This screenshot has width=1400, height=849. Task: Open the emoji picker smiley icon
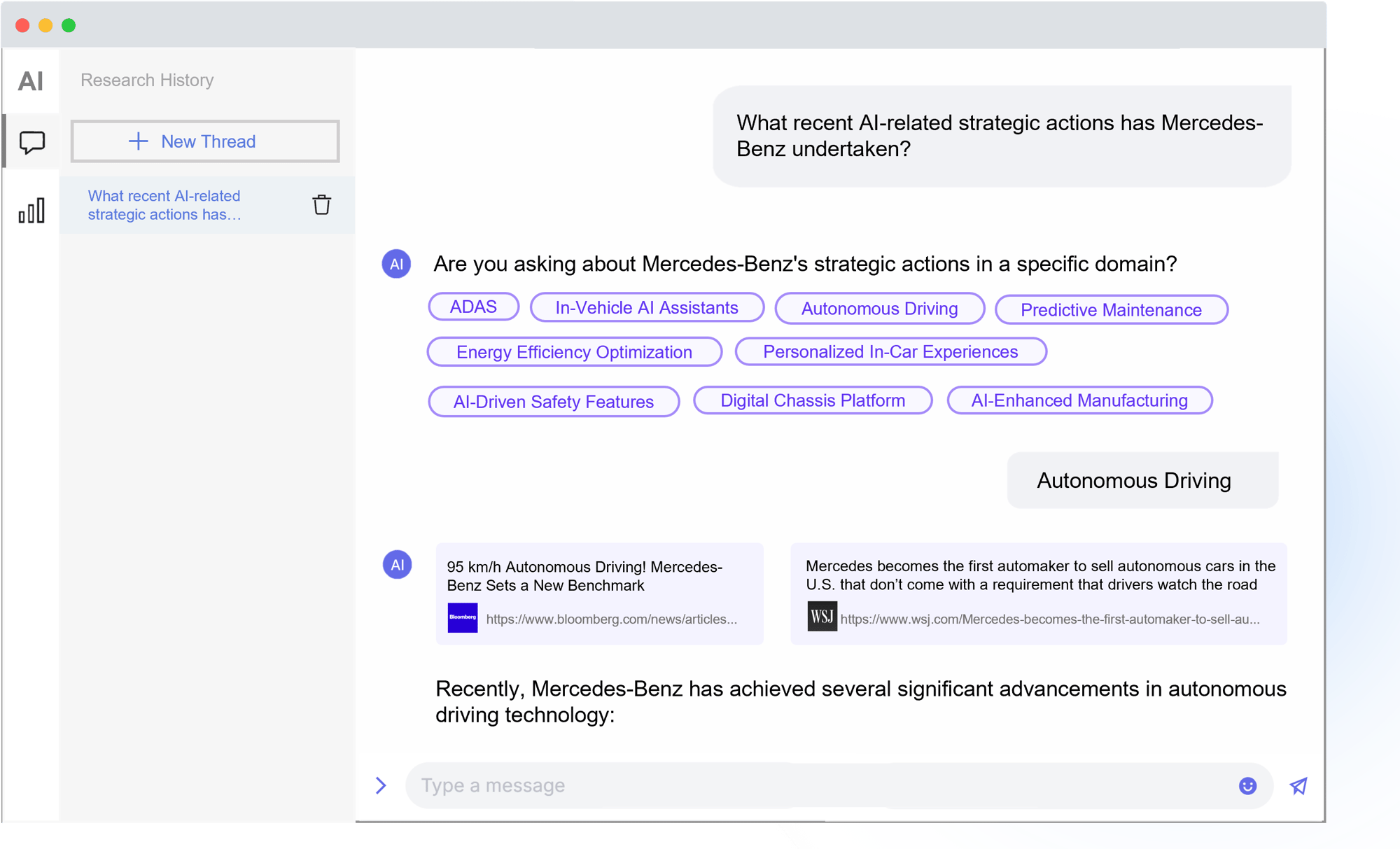click(x=1247, y=786)
